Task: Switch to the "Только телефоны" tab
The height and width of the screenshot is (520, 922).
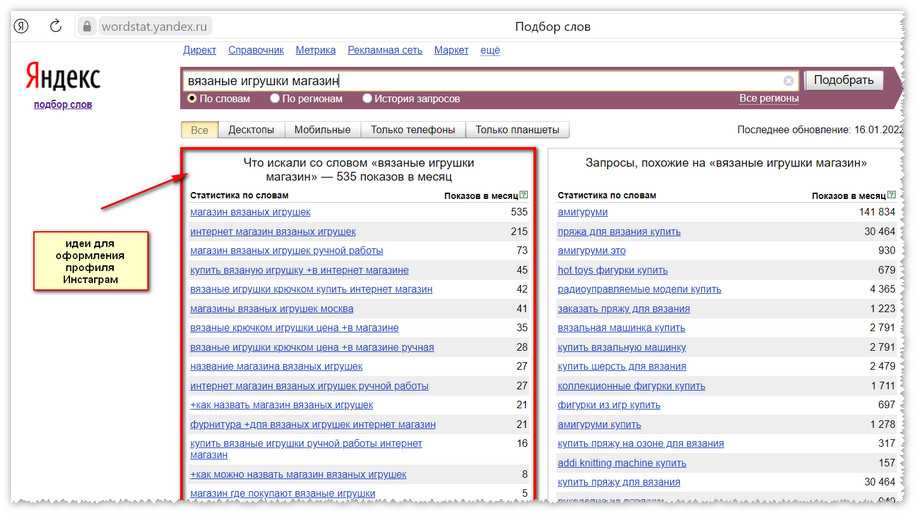Action: click(x=412, y=130)
